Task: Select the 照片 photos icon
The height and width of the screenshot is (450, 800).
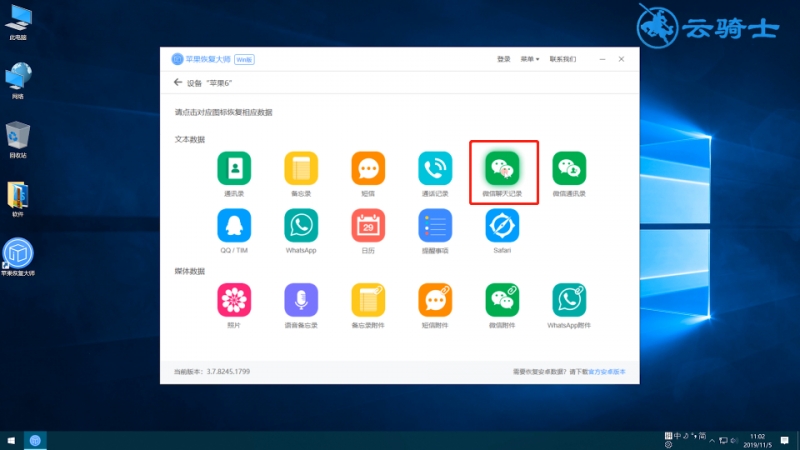Action: point(234,300)
